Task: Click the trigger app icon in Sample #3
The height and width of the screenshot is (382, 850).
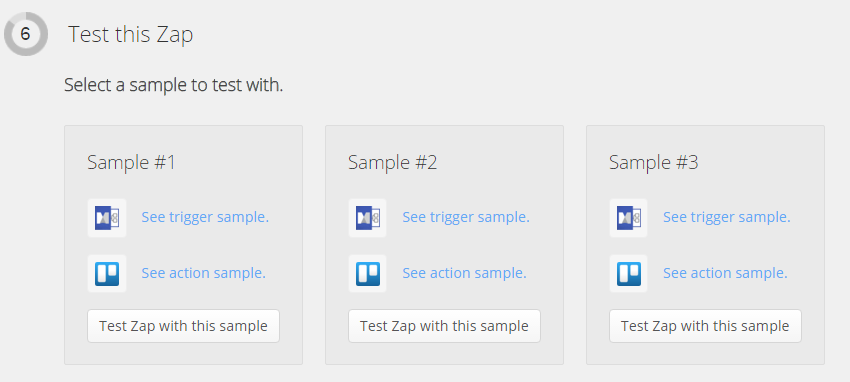Action: [x=628, y=218]
